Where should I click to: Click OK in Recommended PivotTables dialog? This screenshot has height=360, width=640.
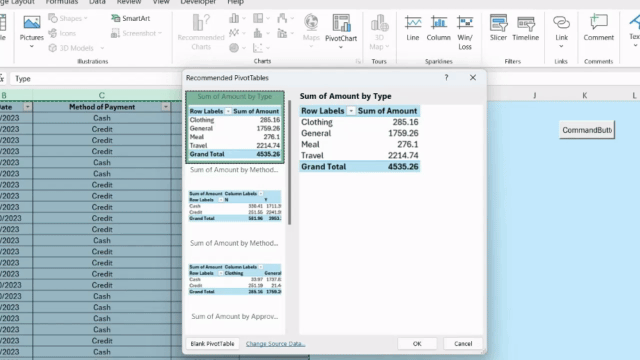click(x=417, y=344)
